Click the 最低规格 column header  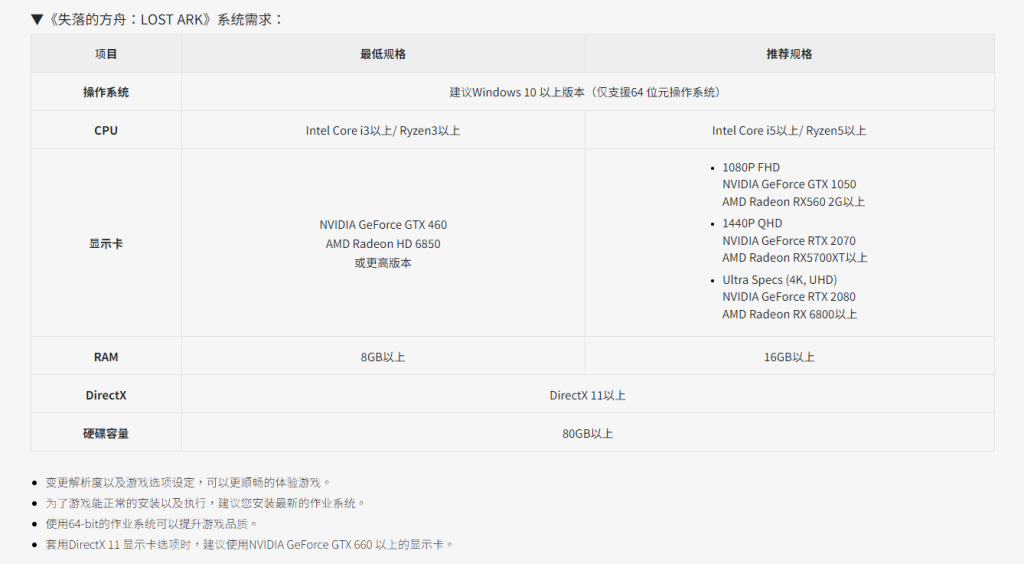tap(383, 54)
